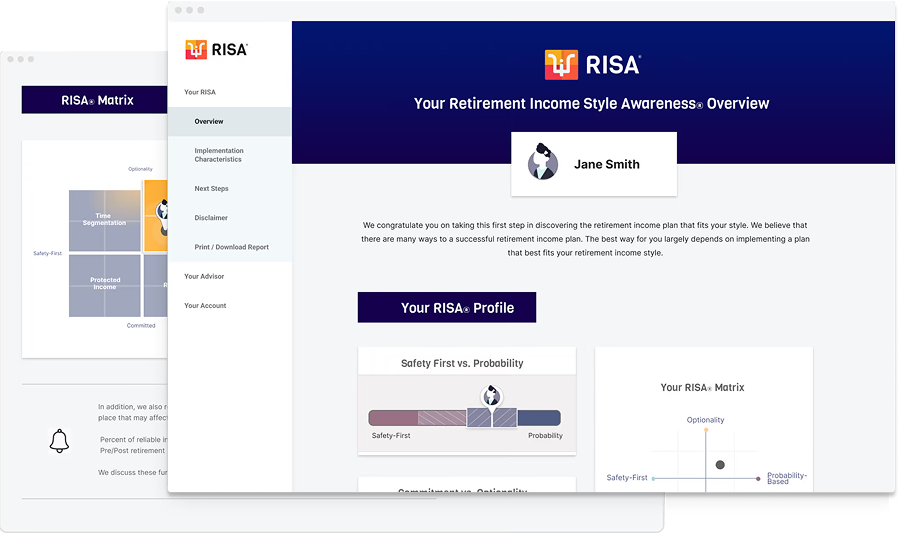Click the notification bell icon
This screenshot has width=899, height=534.
coord(59,440)
